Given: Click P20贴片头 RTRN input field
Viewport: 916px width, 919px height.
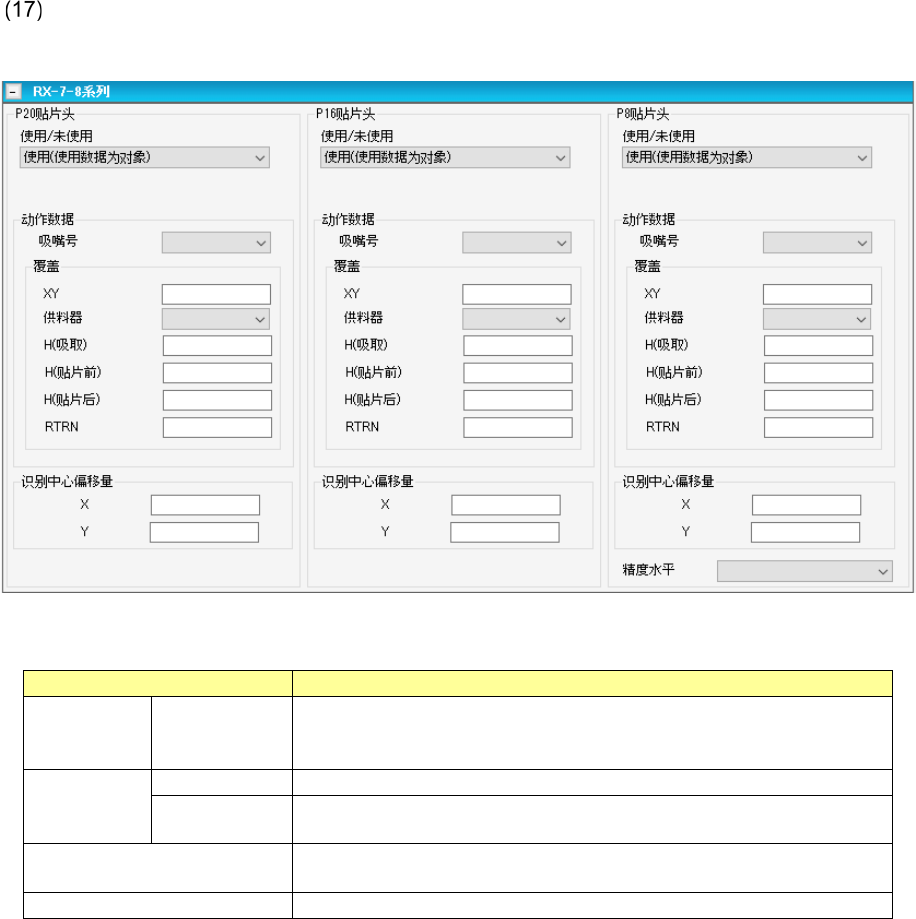Looking at the screenshot, I should (217, 428).
